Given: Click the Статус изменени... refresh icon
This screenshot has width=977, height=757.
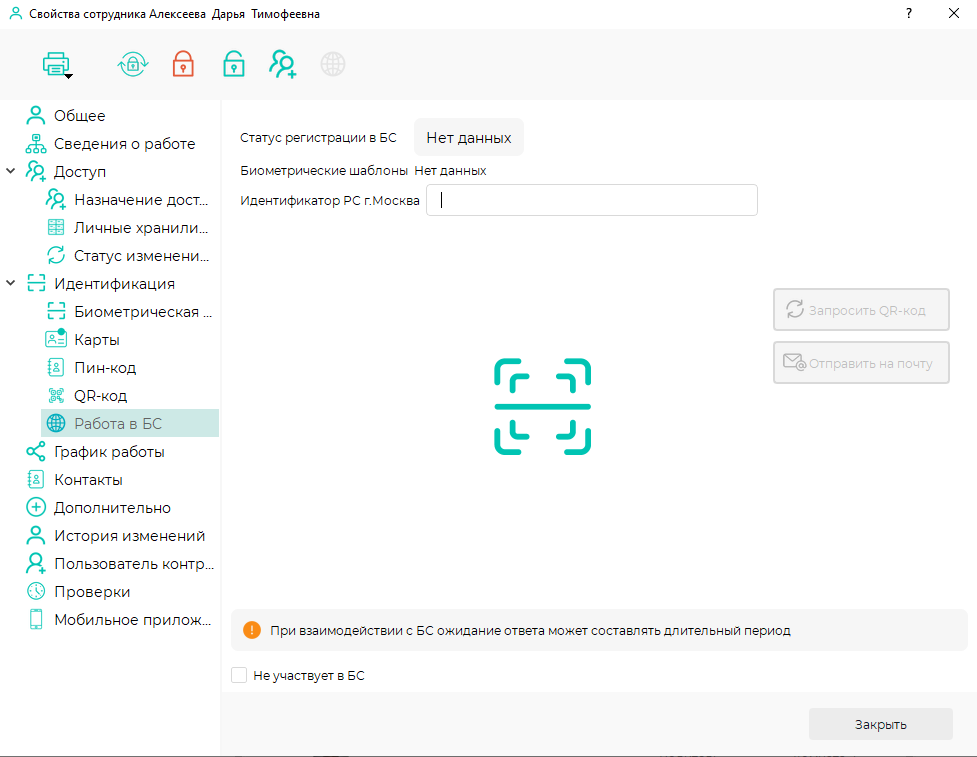Looking at the screenshot, I should pyautogui.click(x=56, y=255).
